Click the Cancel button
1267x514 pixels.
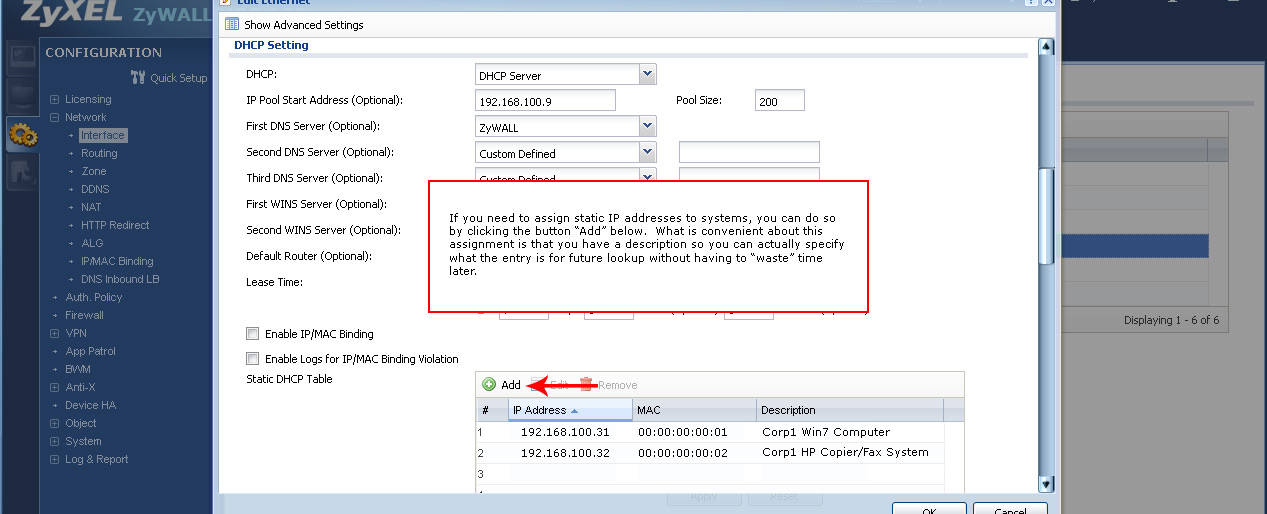[1010, 508]
